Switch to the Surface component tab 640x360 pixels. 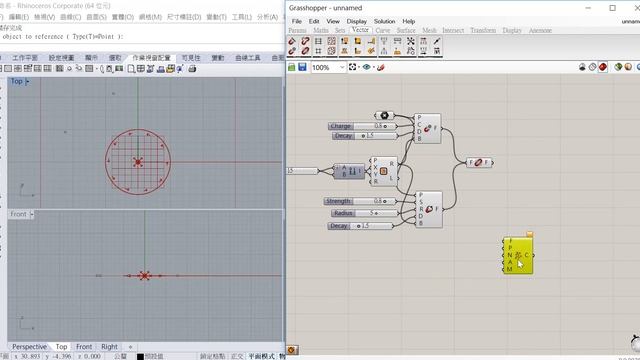pyautogui.click(x=406, y=30)
